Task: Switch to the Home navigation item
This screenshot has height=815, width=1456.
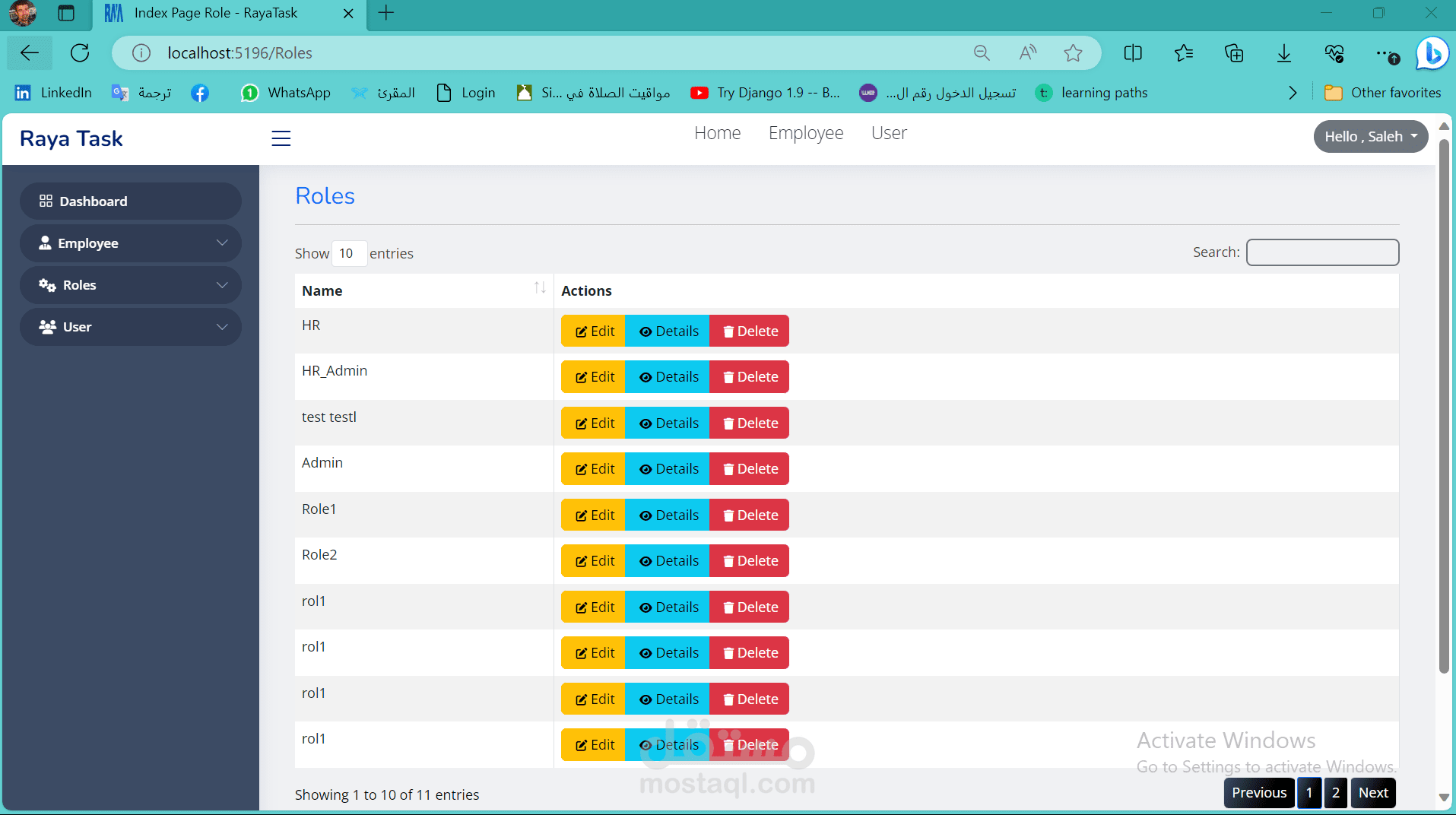Action: 717,133
